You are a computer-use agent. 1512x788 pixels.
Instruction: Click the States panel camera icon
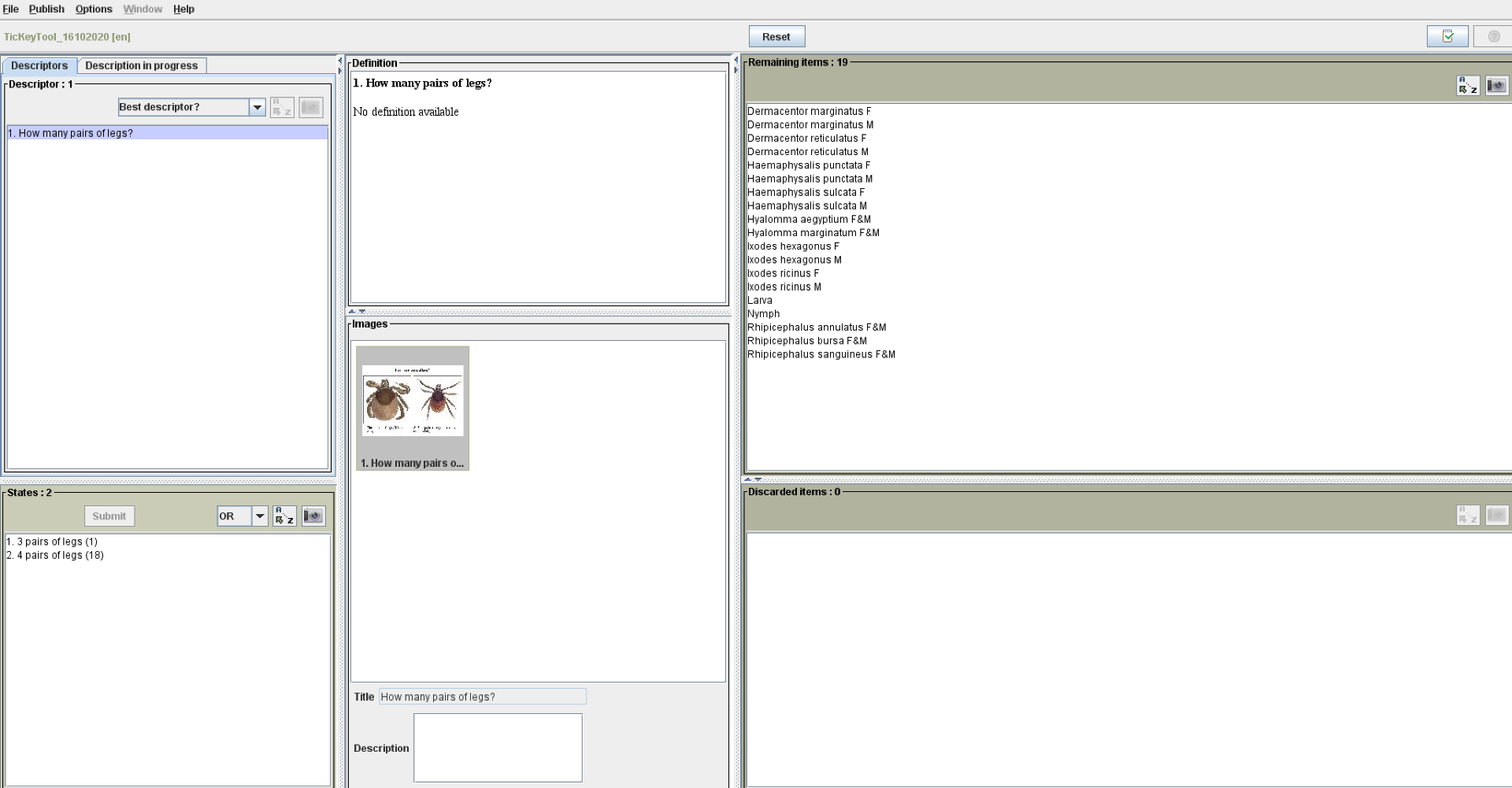[313, 516]
